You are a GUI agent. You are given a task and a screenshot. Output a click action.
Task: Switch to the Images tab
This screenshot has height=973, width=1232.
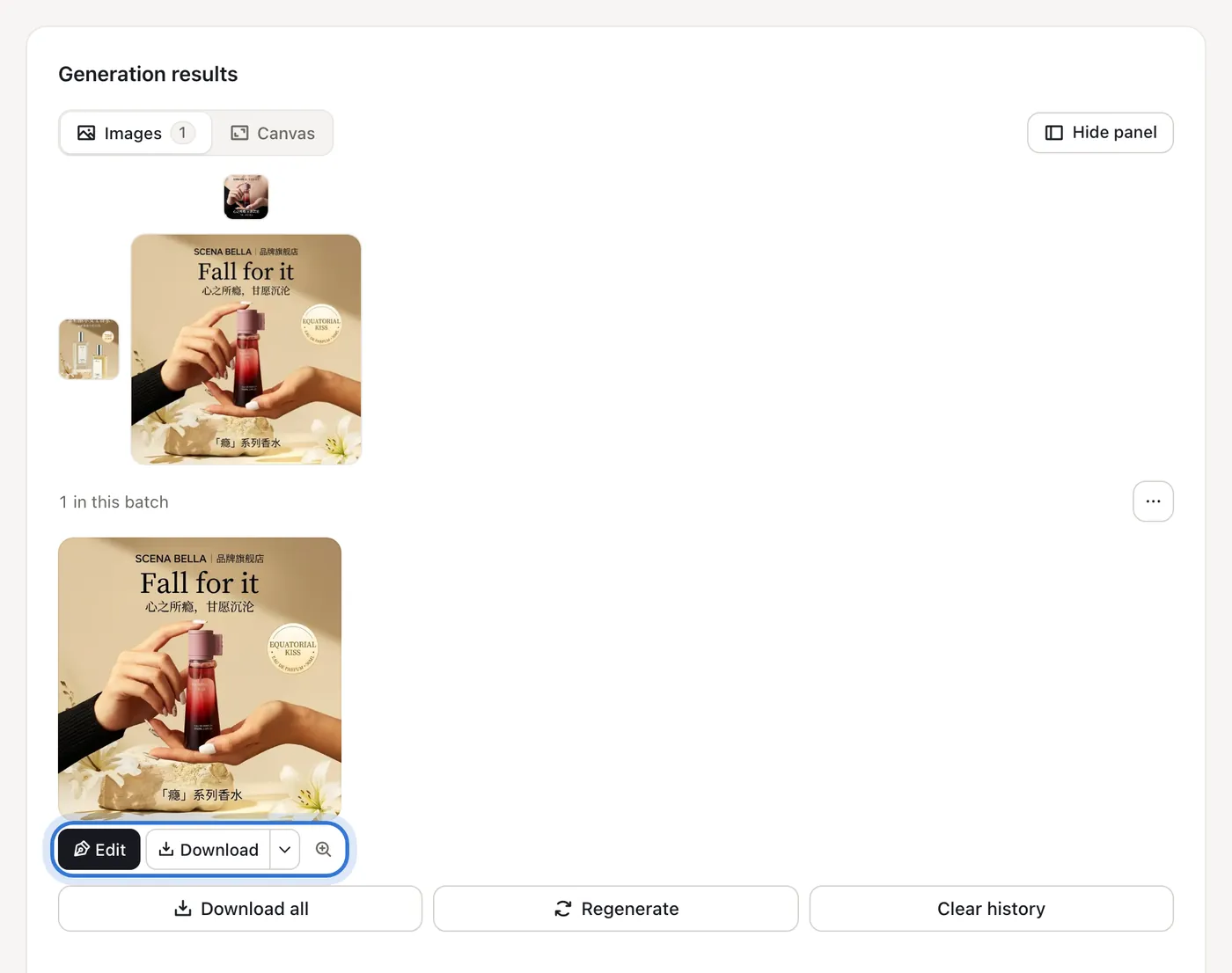click(136, 133)
